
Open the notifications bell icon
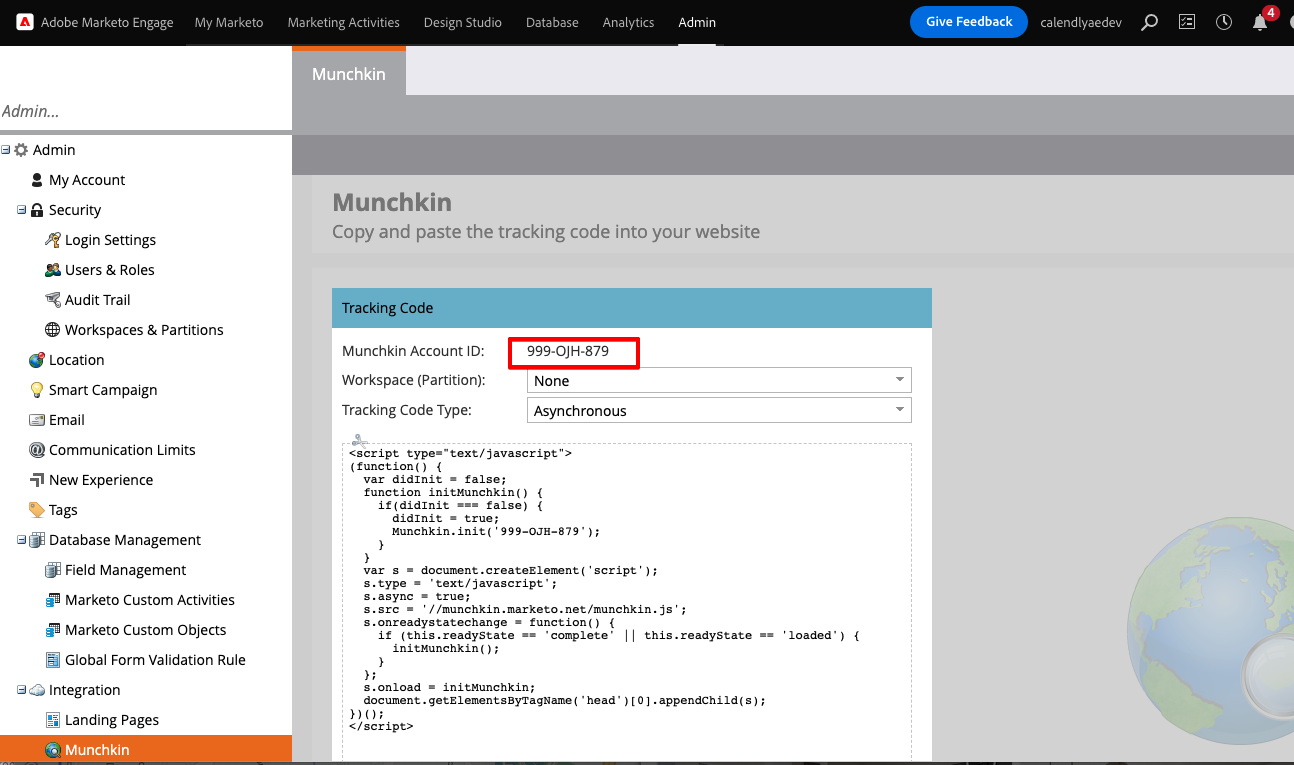[1260, 22]
